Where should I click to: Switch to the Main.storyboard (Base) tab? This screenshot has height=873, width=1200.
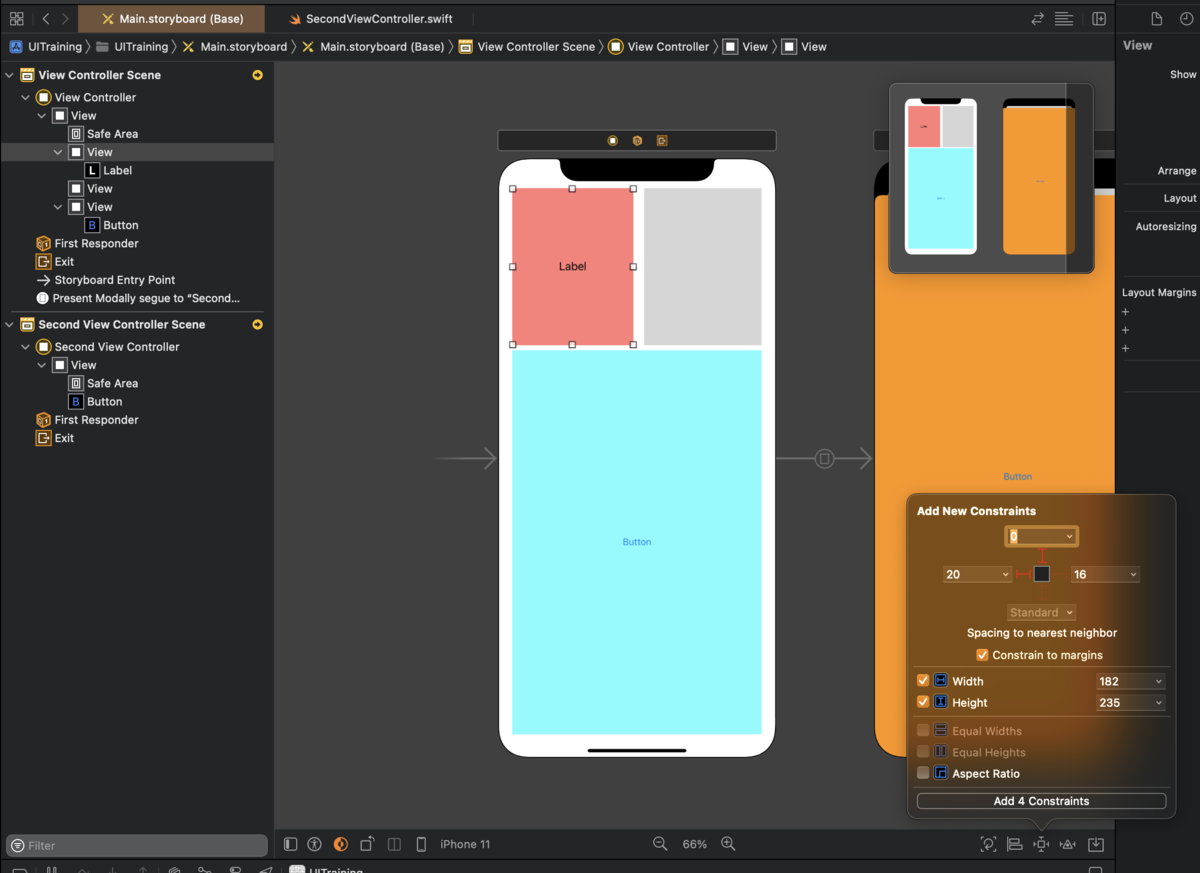coord(172,19)
